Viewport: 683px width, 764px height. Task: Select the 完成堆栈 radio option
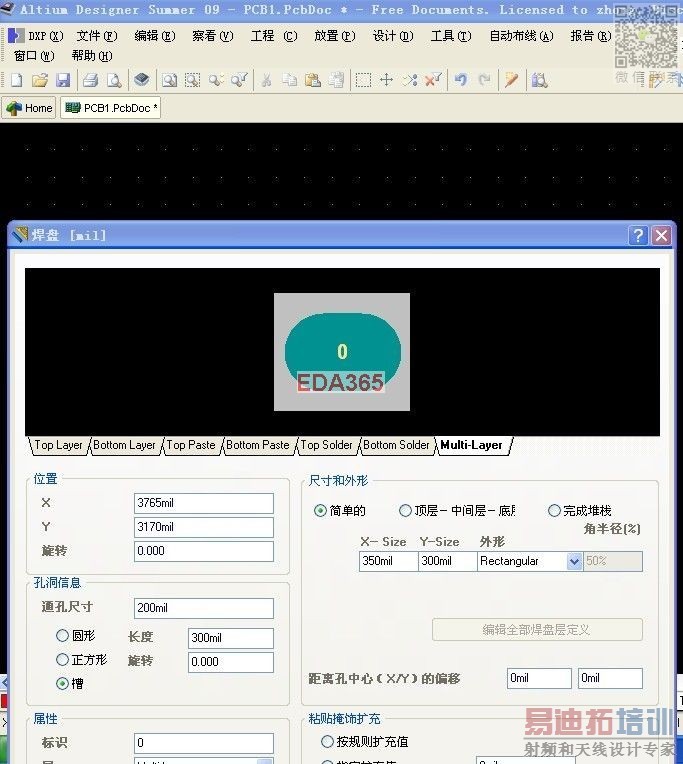tap(554, 511)
